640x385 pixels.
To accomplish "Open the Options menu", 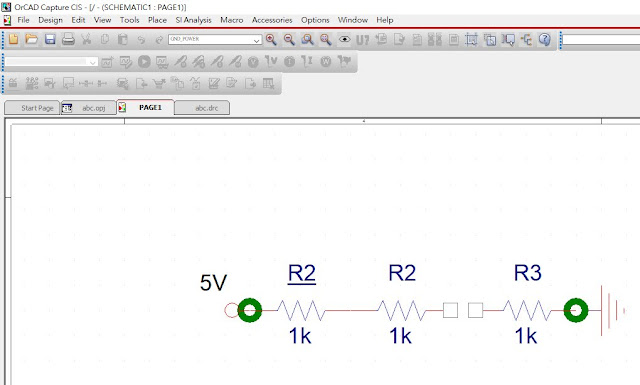I will point(315,20).
